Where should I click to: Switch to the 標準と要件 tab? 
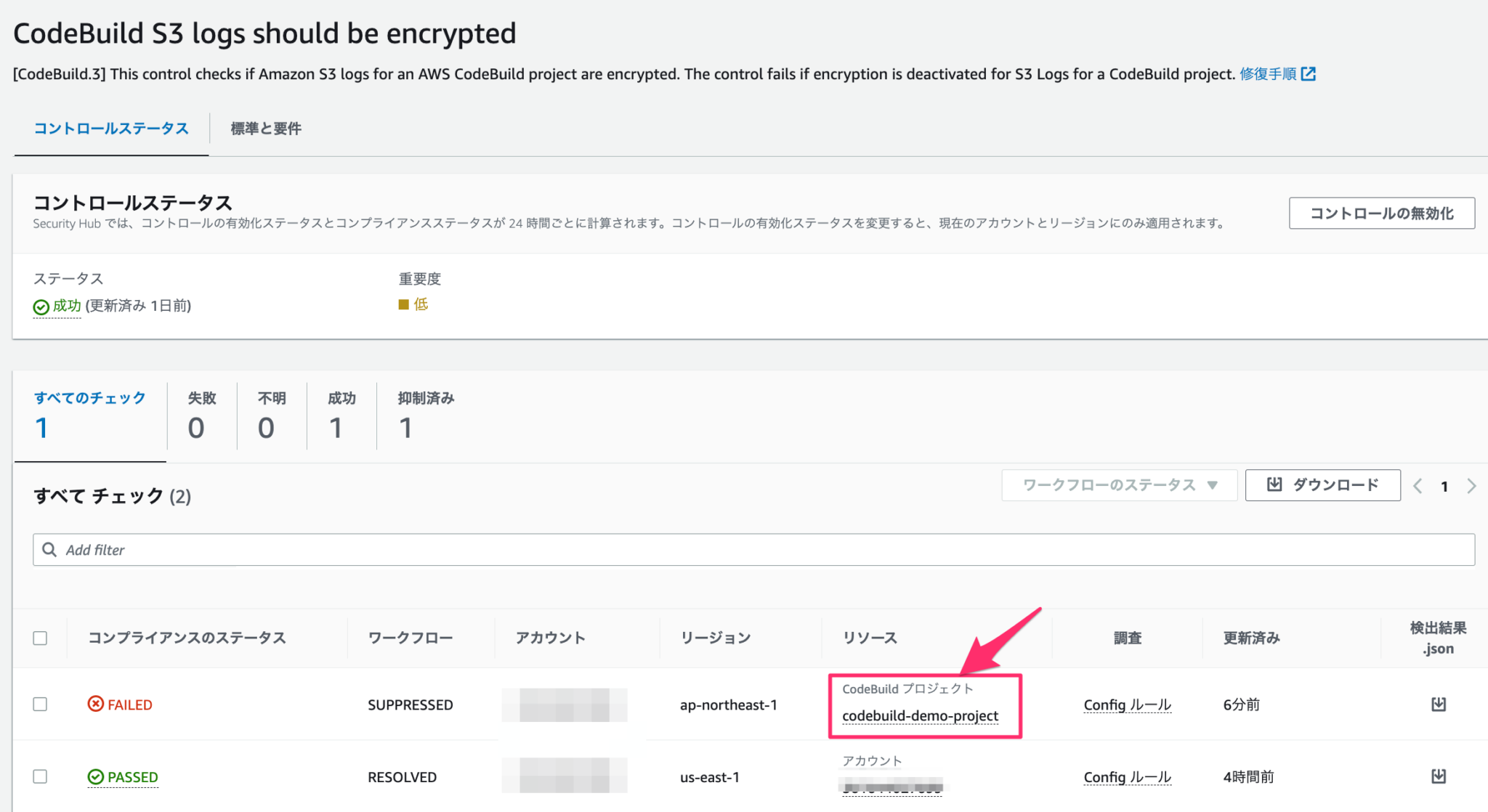coord(264,128)
